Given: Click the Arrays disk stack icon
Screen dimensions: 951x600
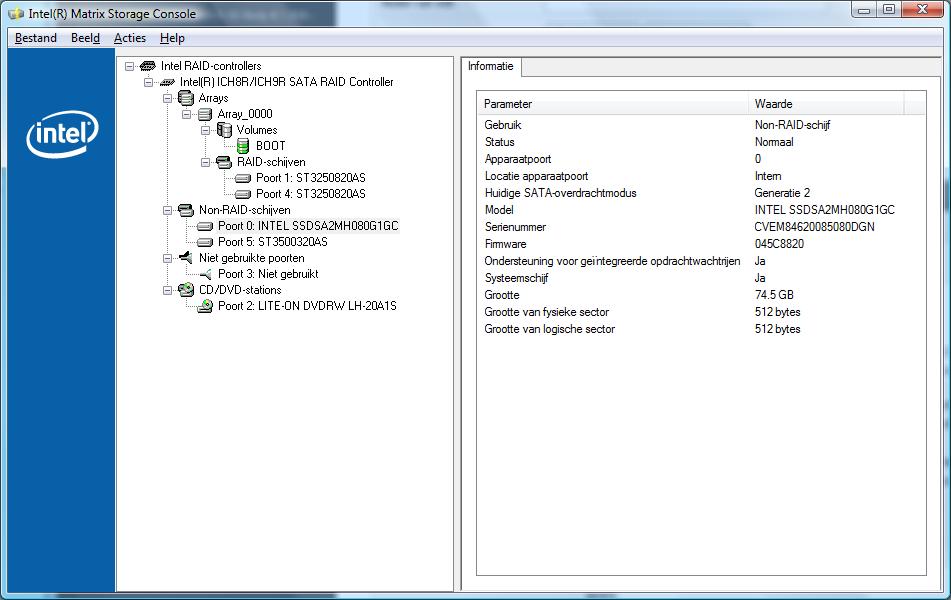Looking at the screenshot, I should coord(186,98).
